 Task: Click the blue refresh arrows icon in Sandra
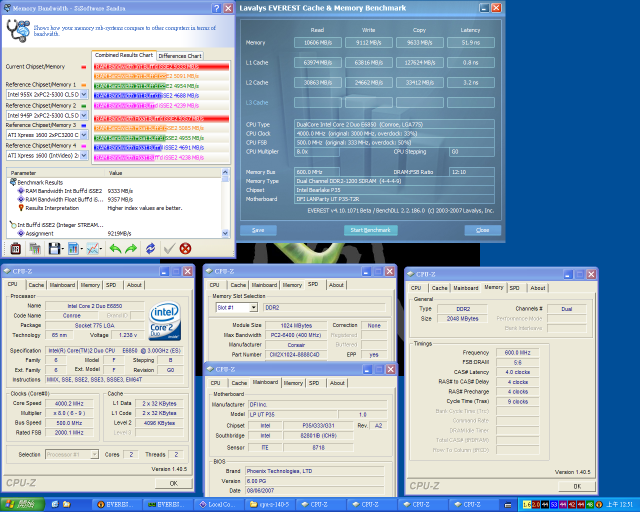[151, 248]
